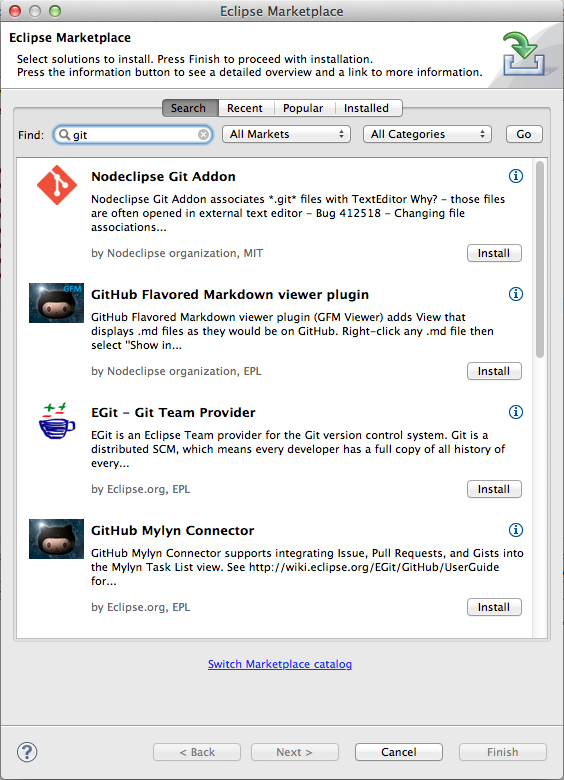Switch to the Installed tab
564x780 pixels.
tap(367, 108)
